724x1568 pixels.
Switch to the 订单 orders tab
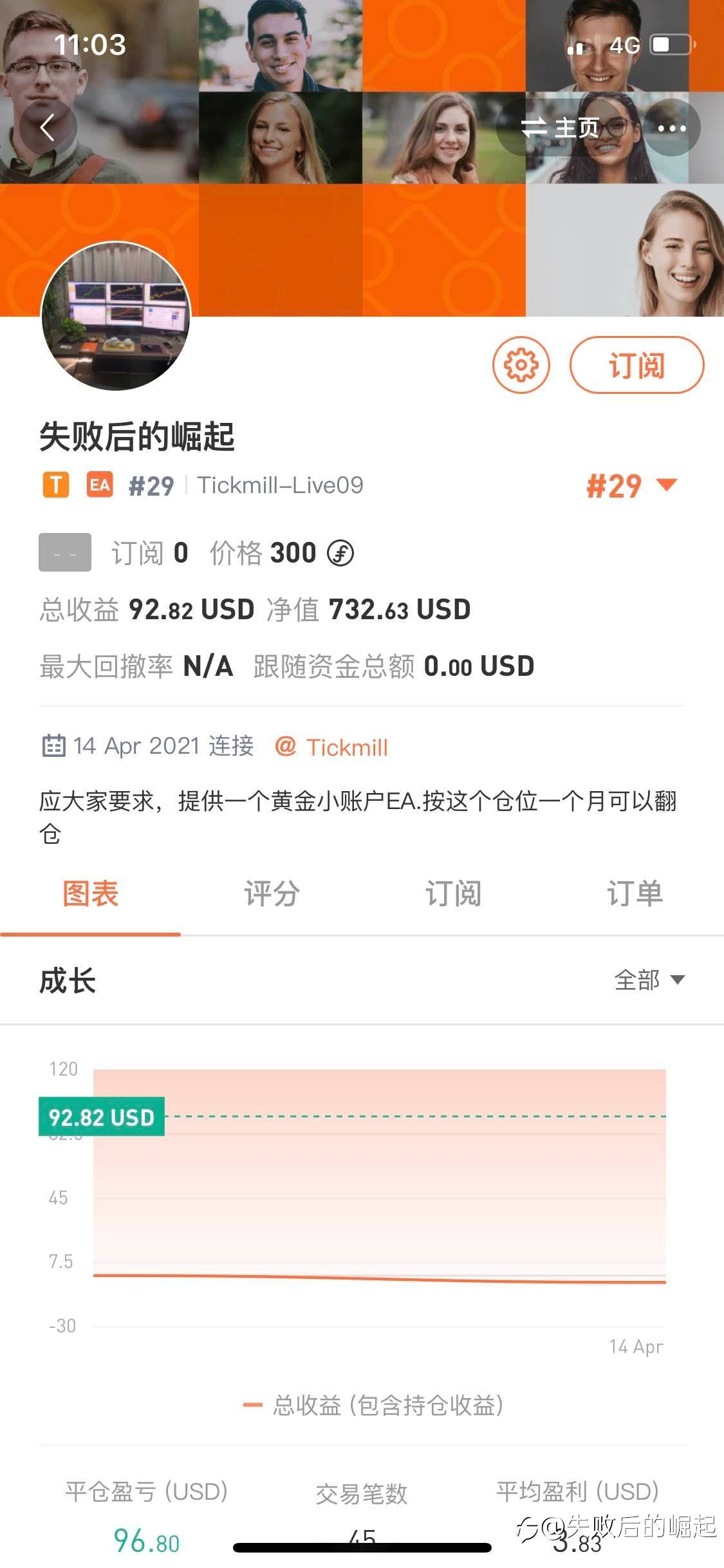tap(635, 893)
